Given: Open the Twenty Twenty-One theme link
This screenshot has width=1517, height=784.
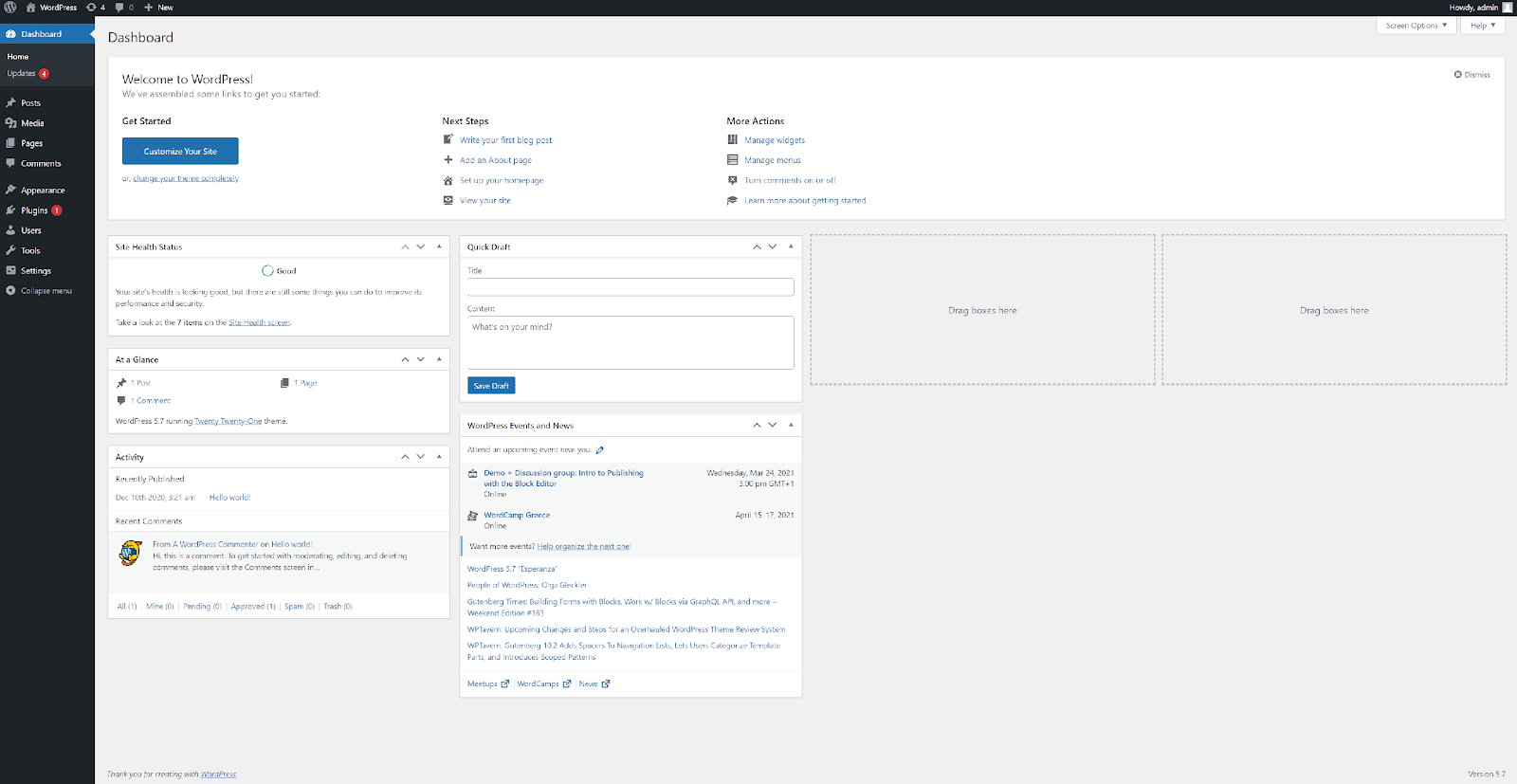Looking at the screenshot, I should tap(228, 421).
